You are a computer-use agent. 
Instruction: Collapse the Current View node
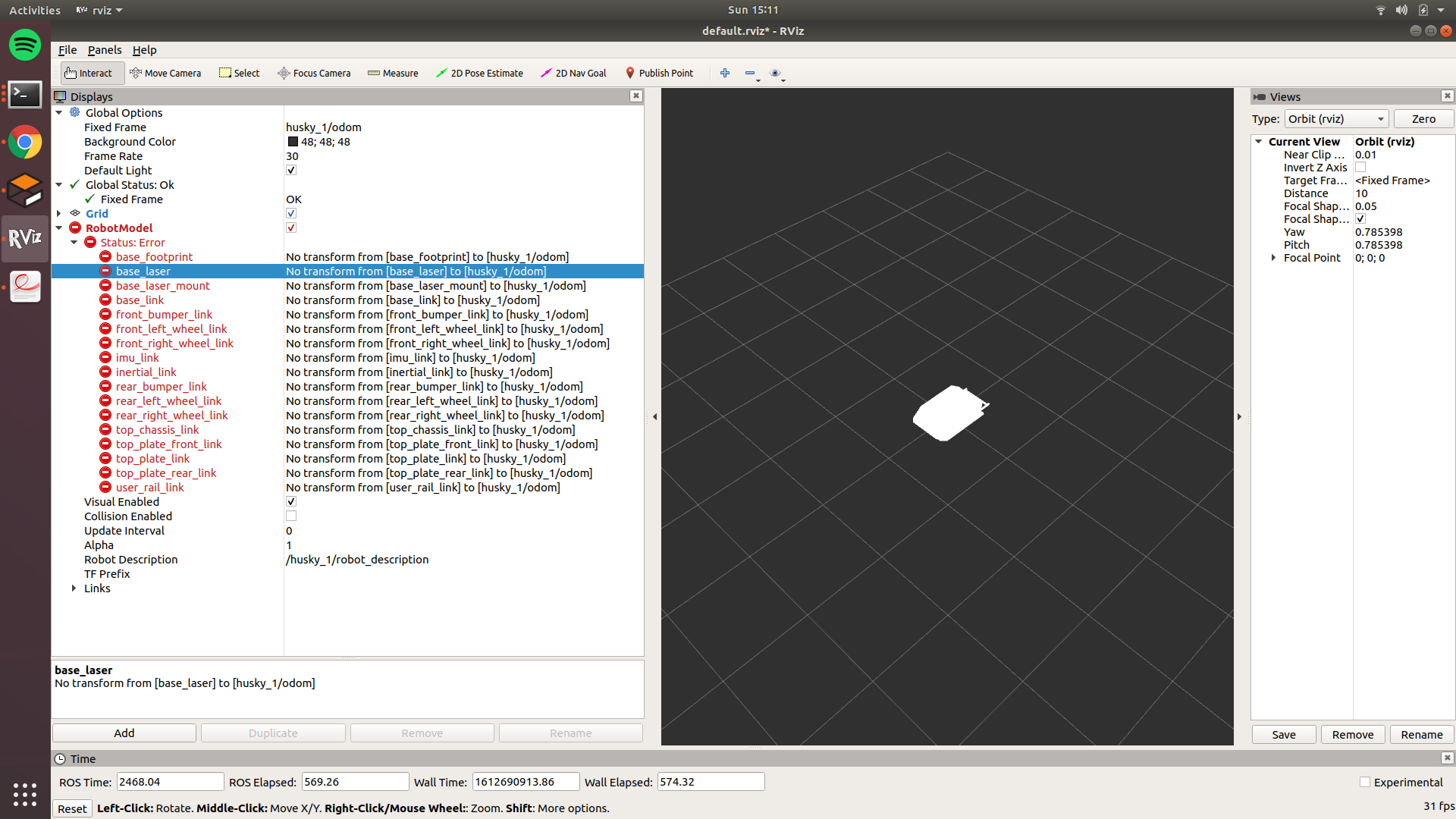[1259, 141]
